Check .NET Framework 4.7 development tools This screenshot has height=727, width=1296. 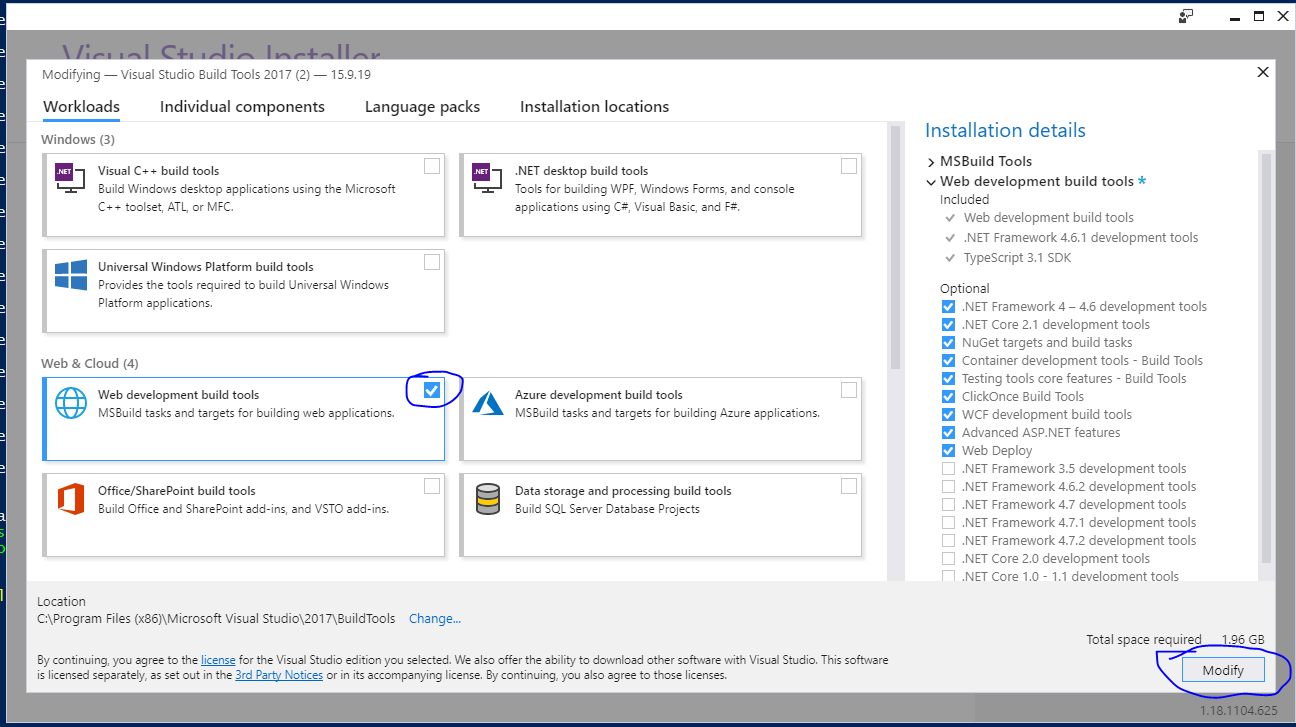pyautogui.click(x=948, y=505)
